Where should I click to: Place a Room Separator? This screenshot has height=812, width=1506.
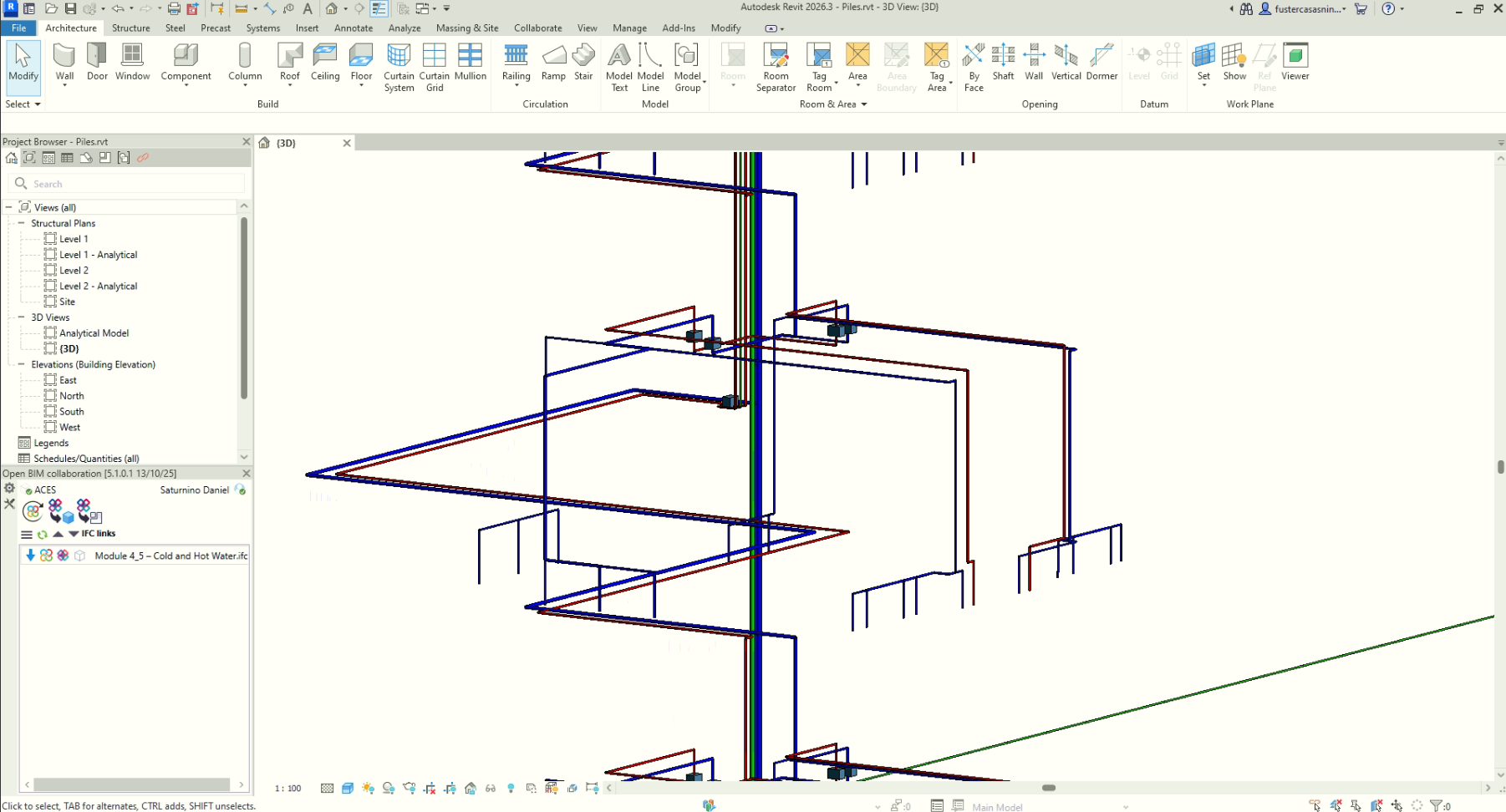click(x=776, y=67)
